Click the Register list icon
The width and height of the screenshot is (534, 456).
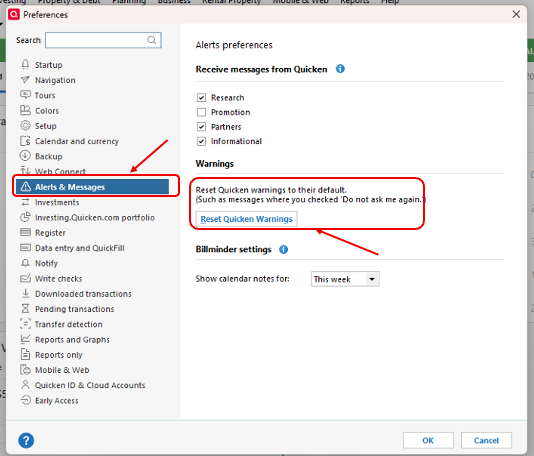click(x=25, y=233)
